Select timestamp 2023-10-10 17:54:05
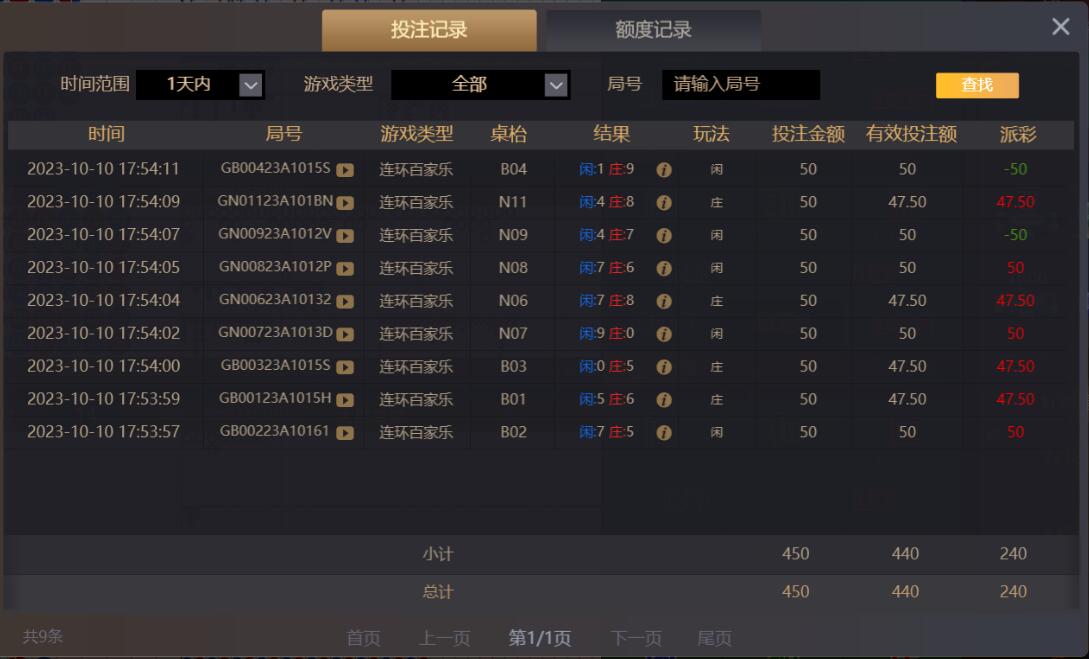This screenshot has width=1089, height=659. point(103,267)
